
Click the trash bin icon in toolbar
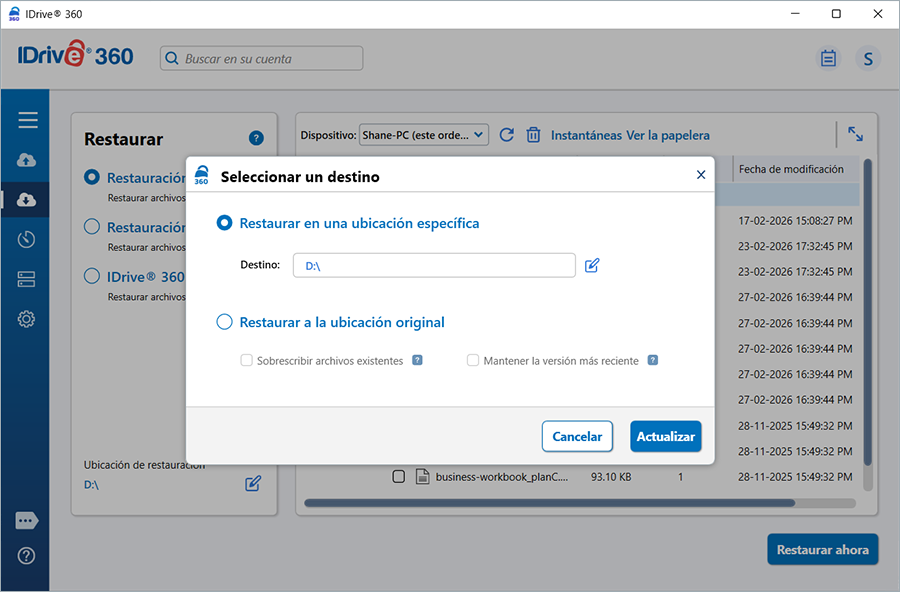[533, 135]
